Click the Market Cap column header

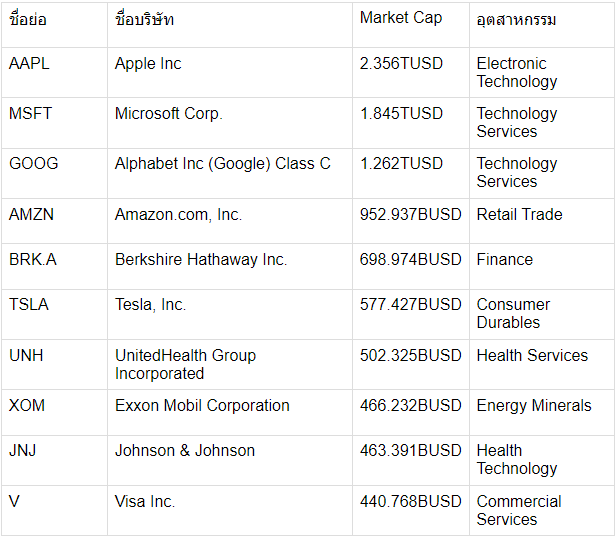(401, 18)
